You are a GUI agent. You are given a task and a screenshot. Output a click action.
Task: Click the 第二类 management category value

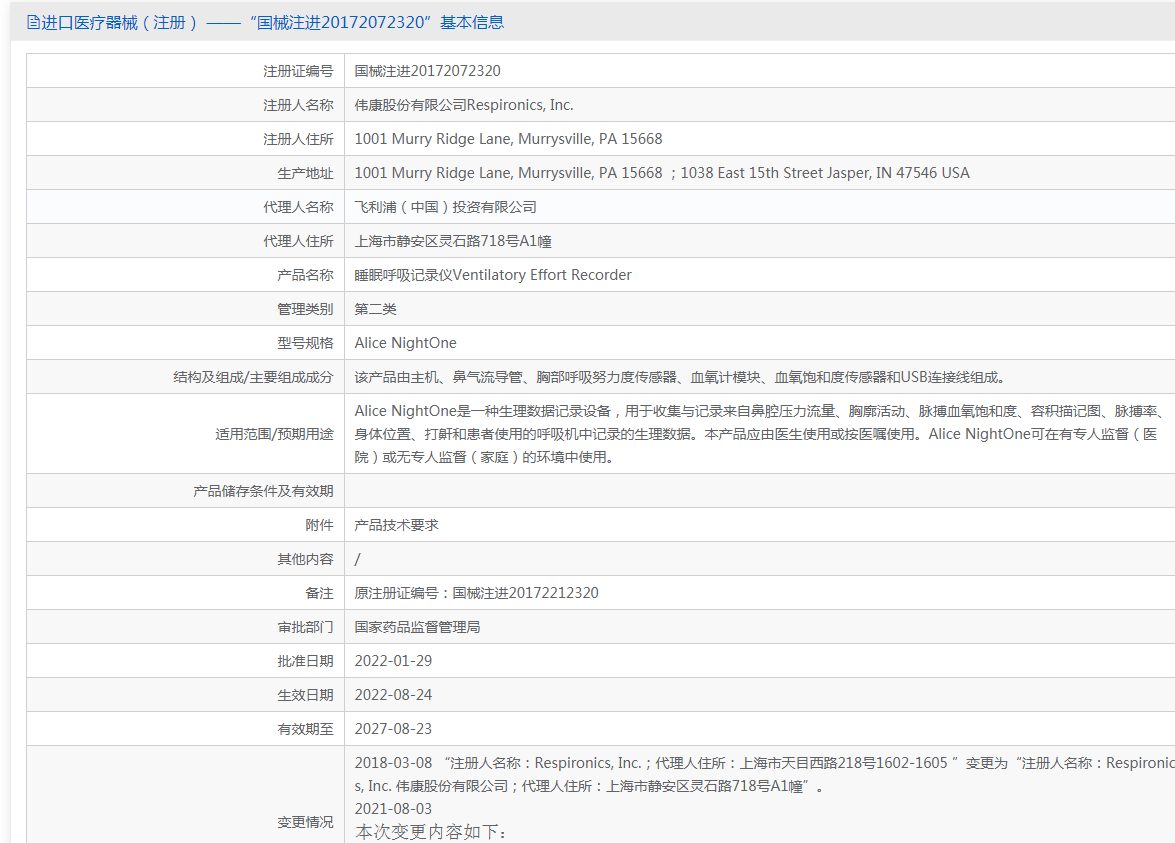click(376, 309)
